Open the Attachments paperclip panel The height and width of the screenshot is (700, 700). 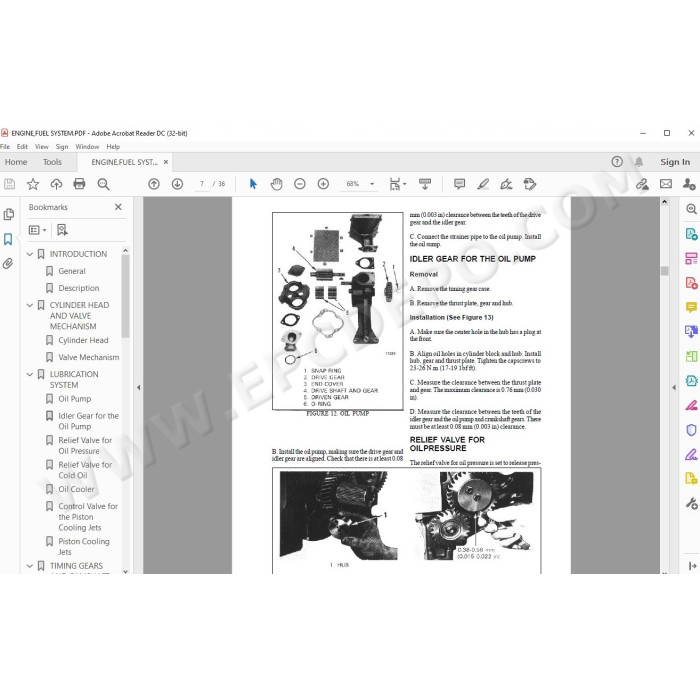(8, 263)
